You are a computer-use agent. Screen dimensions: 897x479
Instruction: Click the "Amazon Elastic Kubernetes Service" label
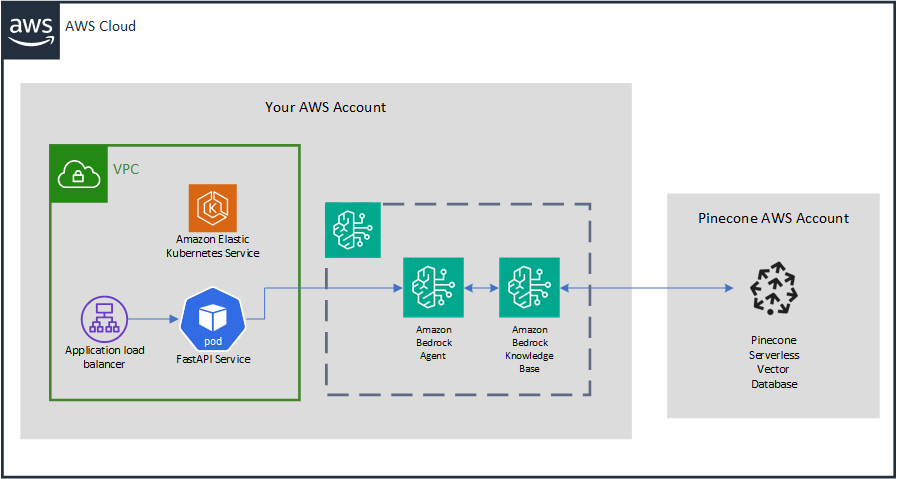coord(212,246)
